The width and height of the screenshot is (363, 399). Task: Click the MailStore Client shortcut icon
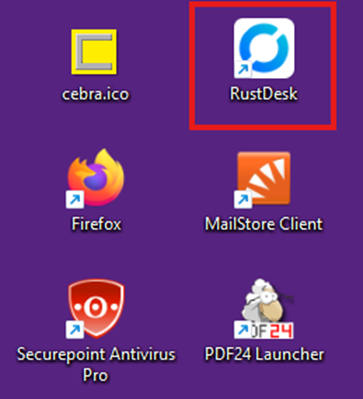pos(263,179)
